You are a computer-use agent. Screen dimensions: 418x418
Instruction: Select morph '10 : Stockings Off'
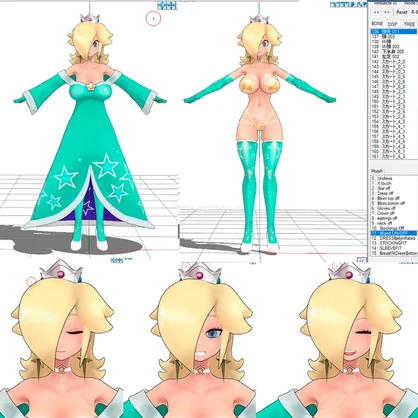point(394,228)
